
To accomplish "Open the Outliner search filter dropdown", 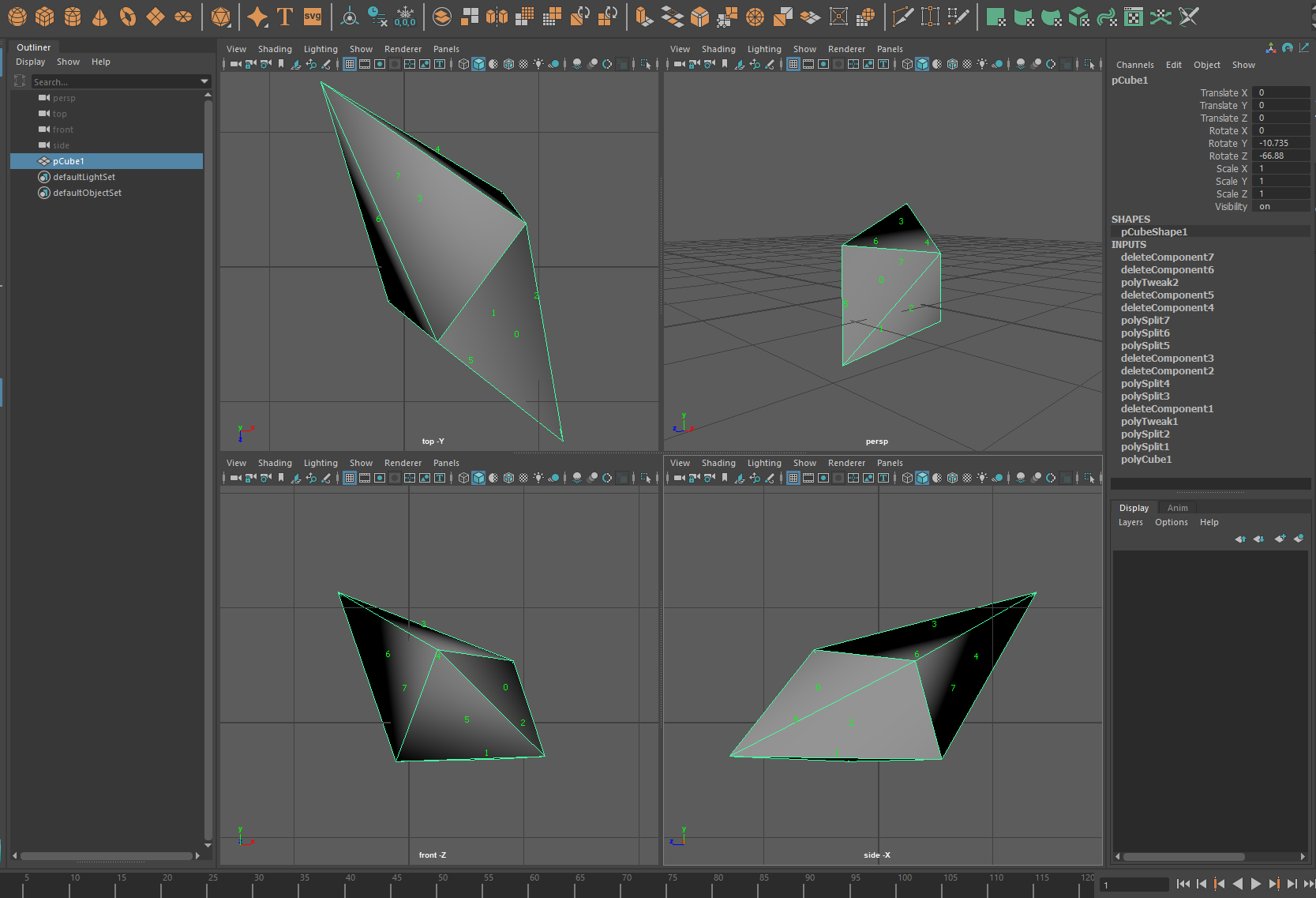I will click(204, 81).
